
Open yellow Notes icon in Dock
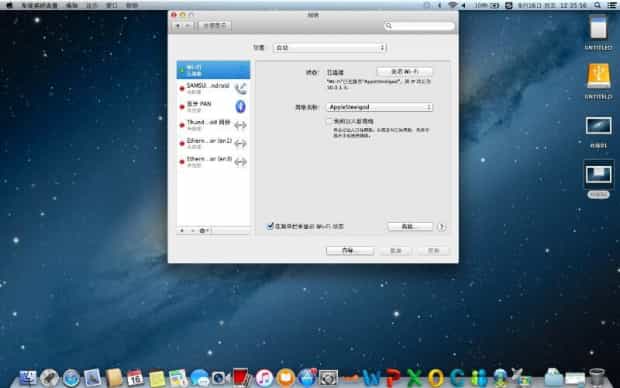[x=157, y=379]
